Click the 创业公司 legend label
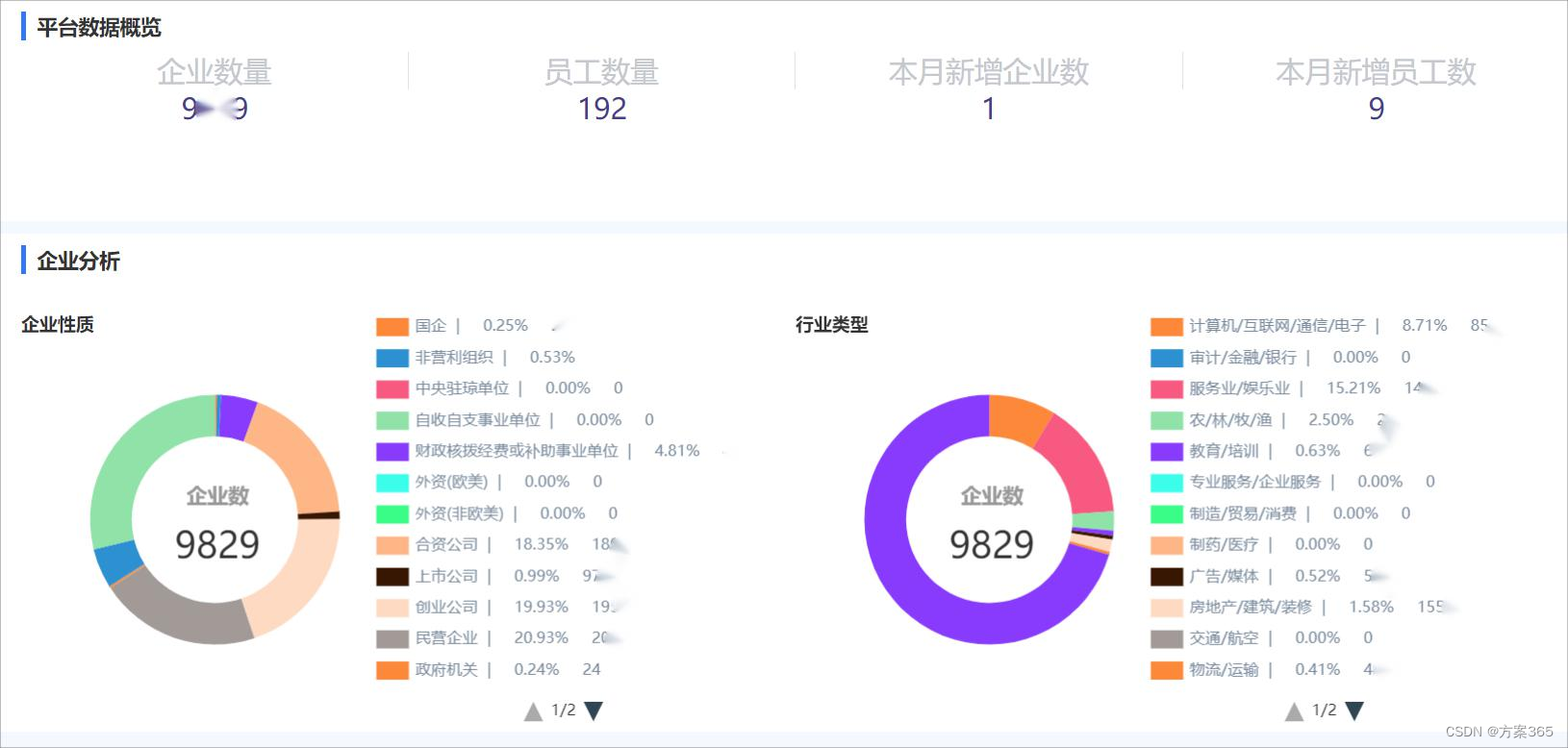The width and height of the screenshot is (1568, 748). tap(446, 608)
